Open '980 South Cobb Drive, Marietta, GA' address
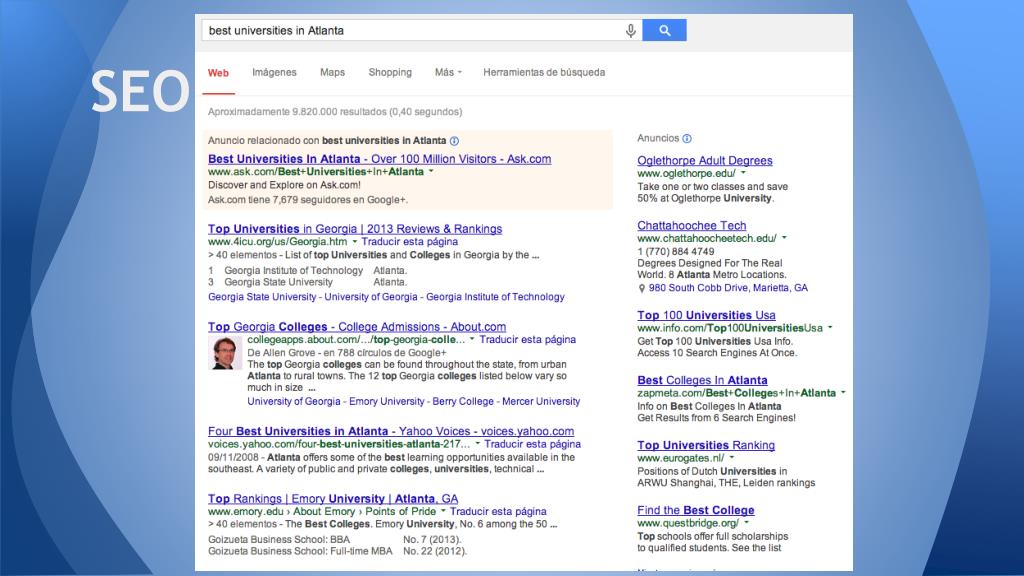The width and height of the screenshot is (1024, 576). click(x=728, y=288)
